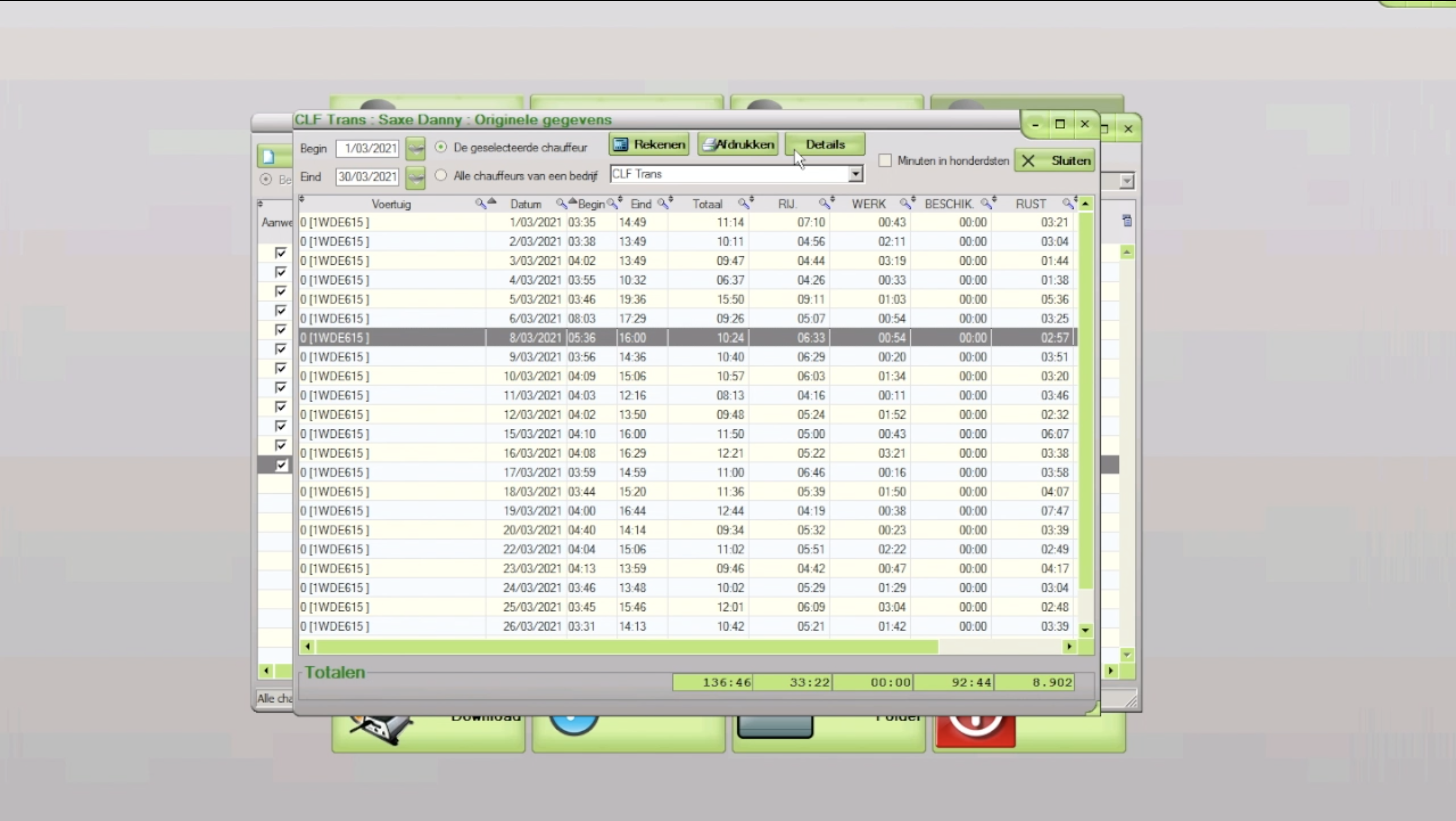
Task: Select the highlighted row dated 8/03/2021
Action: pos(687,338)
